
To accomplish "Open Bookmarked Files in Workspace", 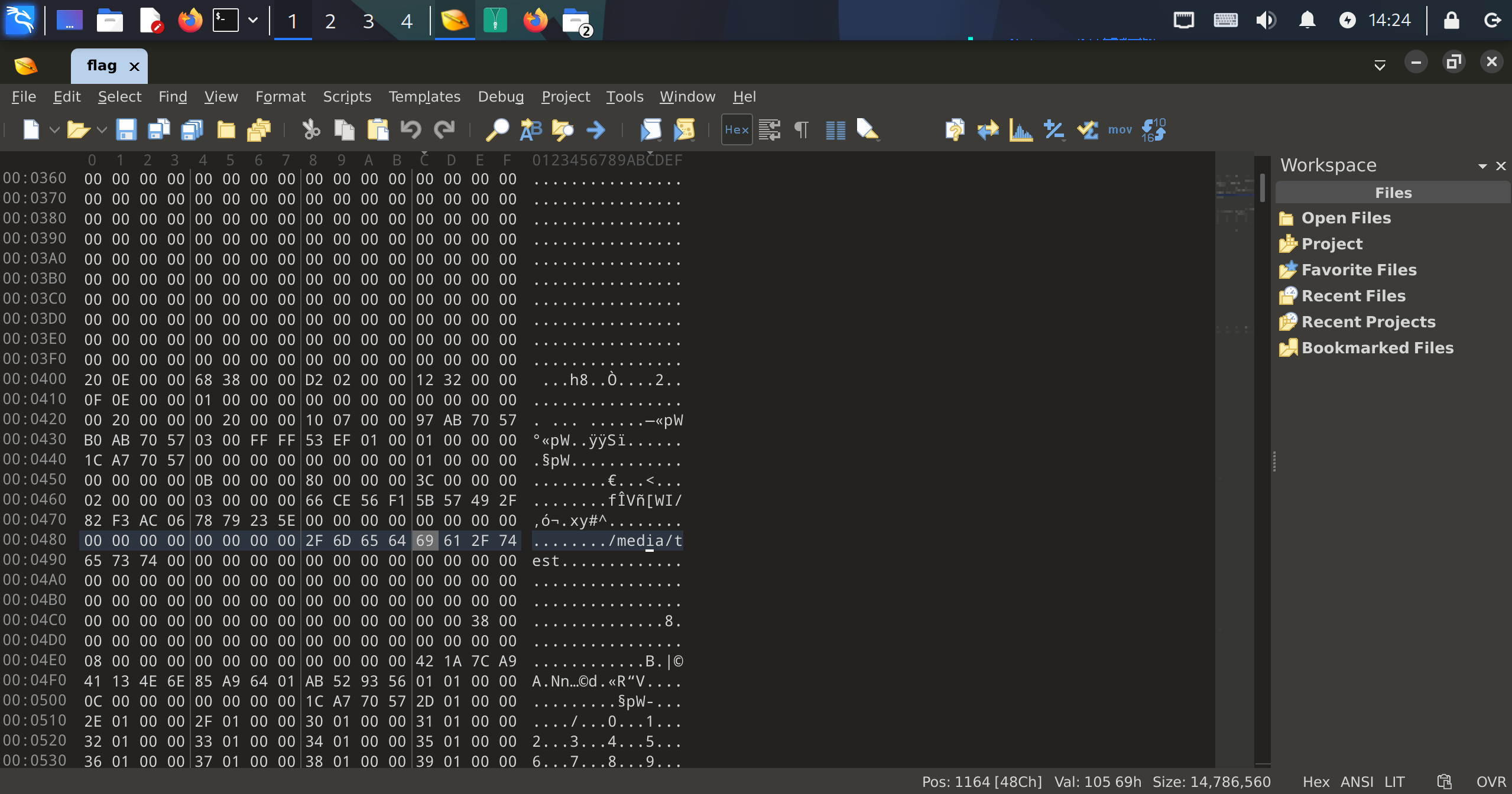I will pos(1377,347).
